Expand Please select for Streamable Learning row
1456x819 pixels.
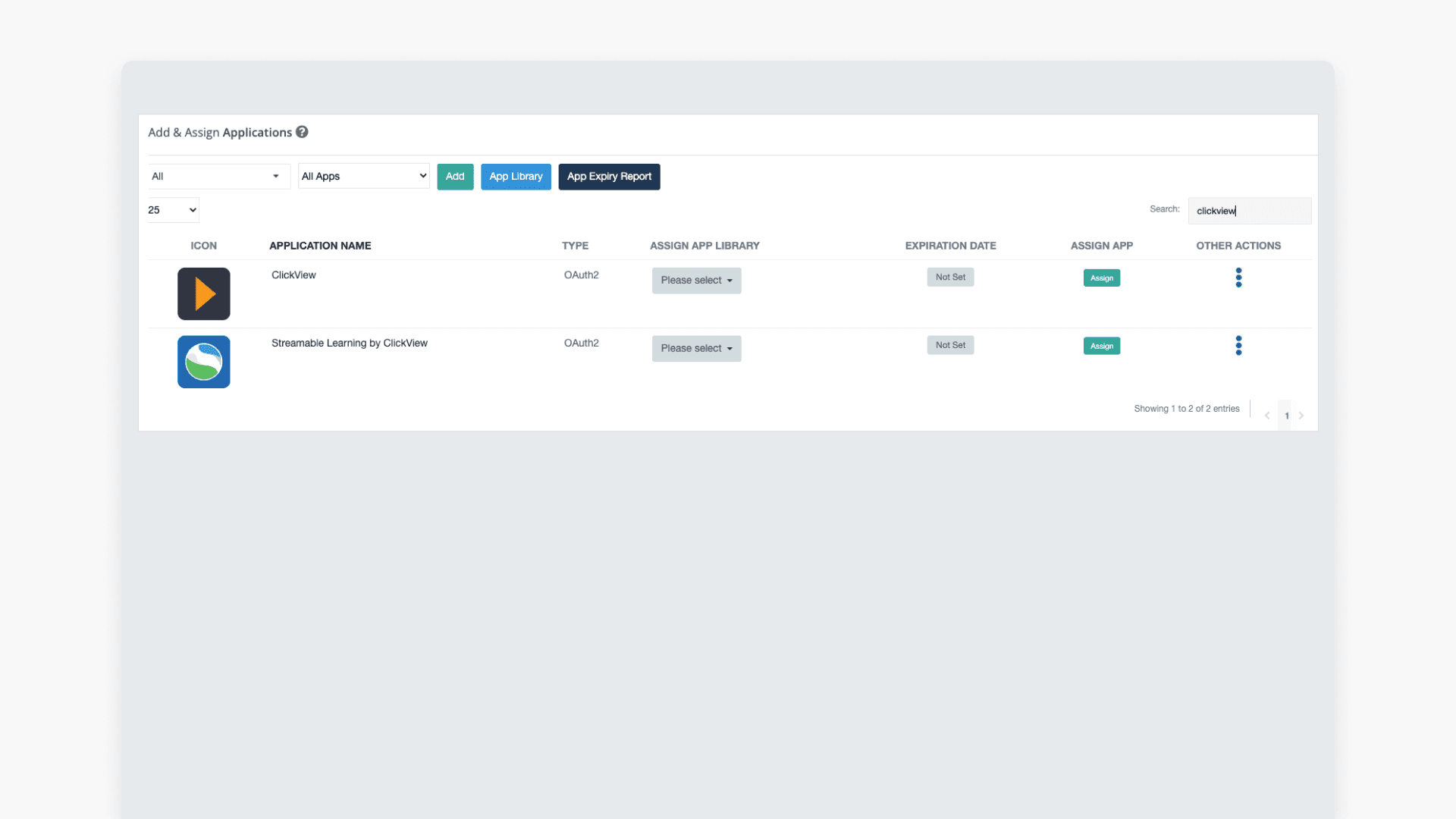696,349
